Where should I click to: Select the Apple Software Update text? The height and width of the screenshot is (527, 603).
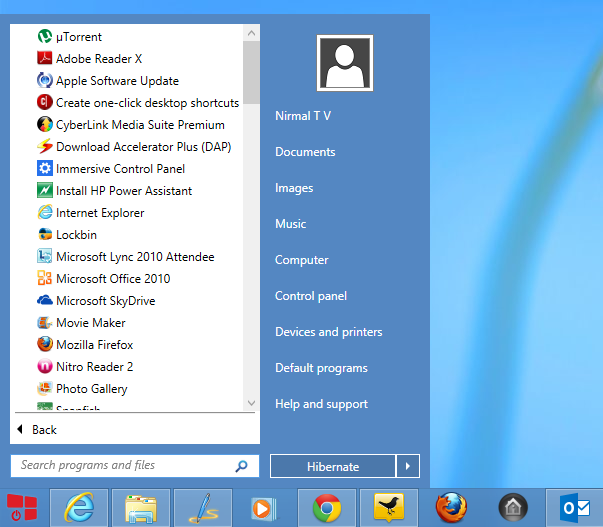coord(117,81)
